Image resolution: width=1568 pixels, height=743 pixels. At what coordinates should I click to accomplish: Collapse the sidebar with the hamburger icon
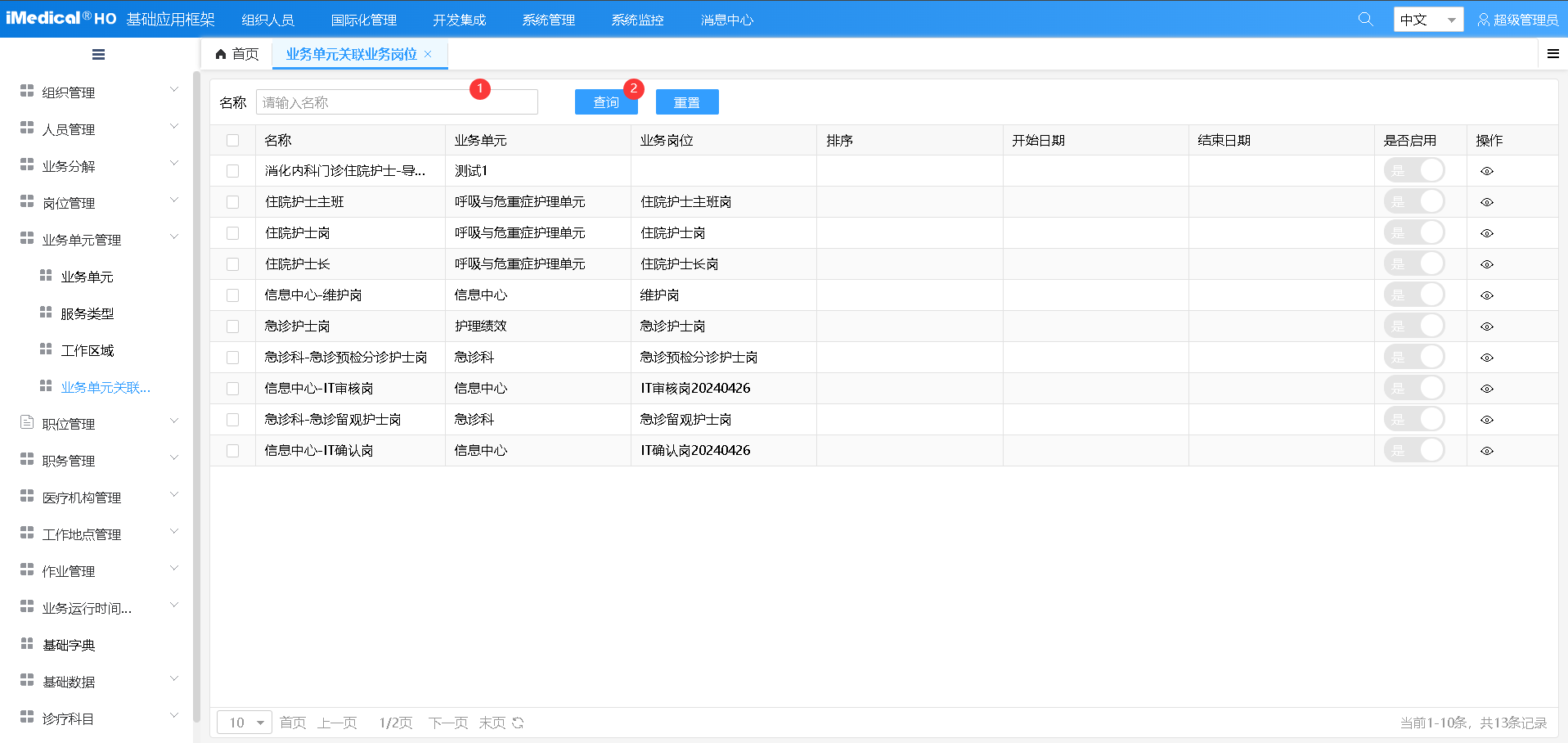98,54
